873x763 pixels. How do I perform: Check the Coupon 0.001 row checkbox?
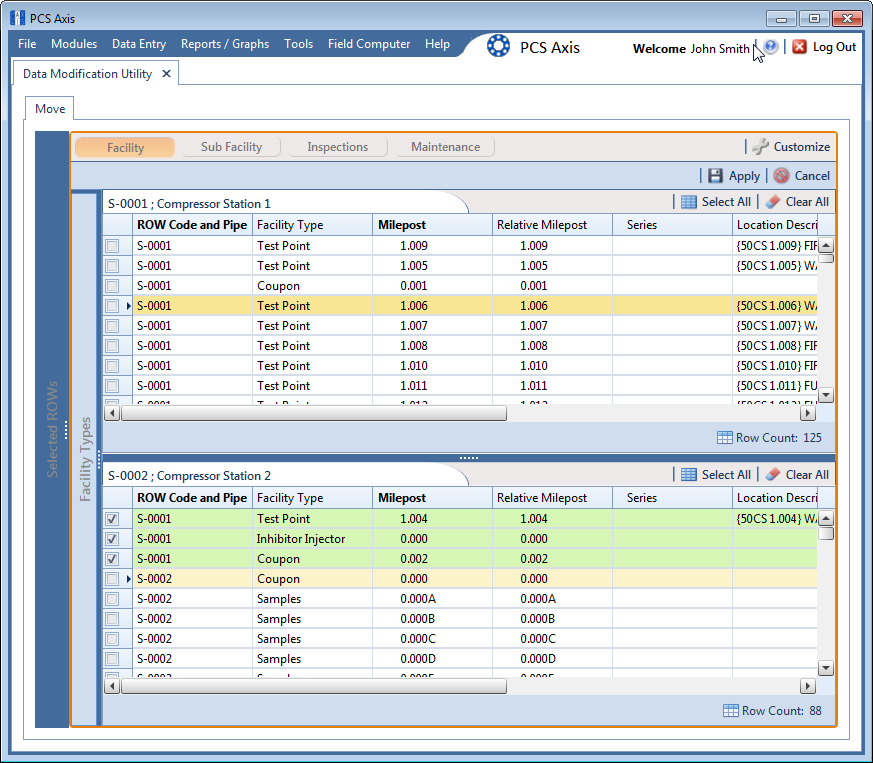click(x=112, y=286)
